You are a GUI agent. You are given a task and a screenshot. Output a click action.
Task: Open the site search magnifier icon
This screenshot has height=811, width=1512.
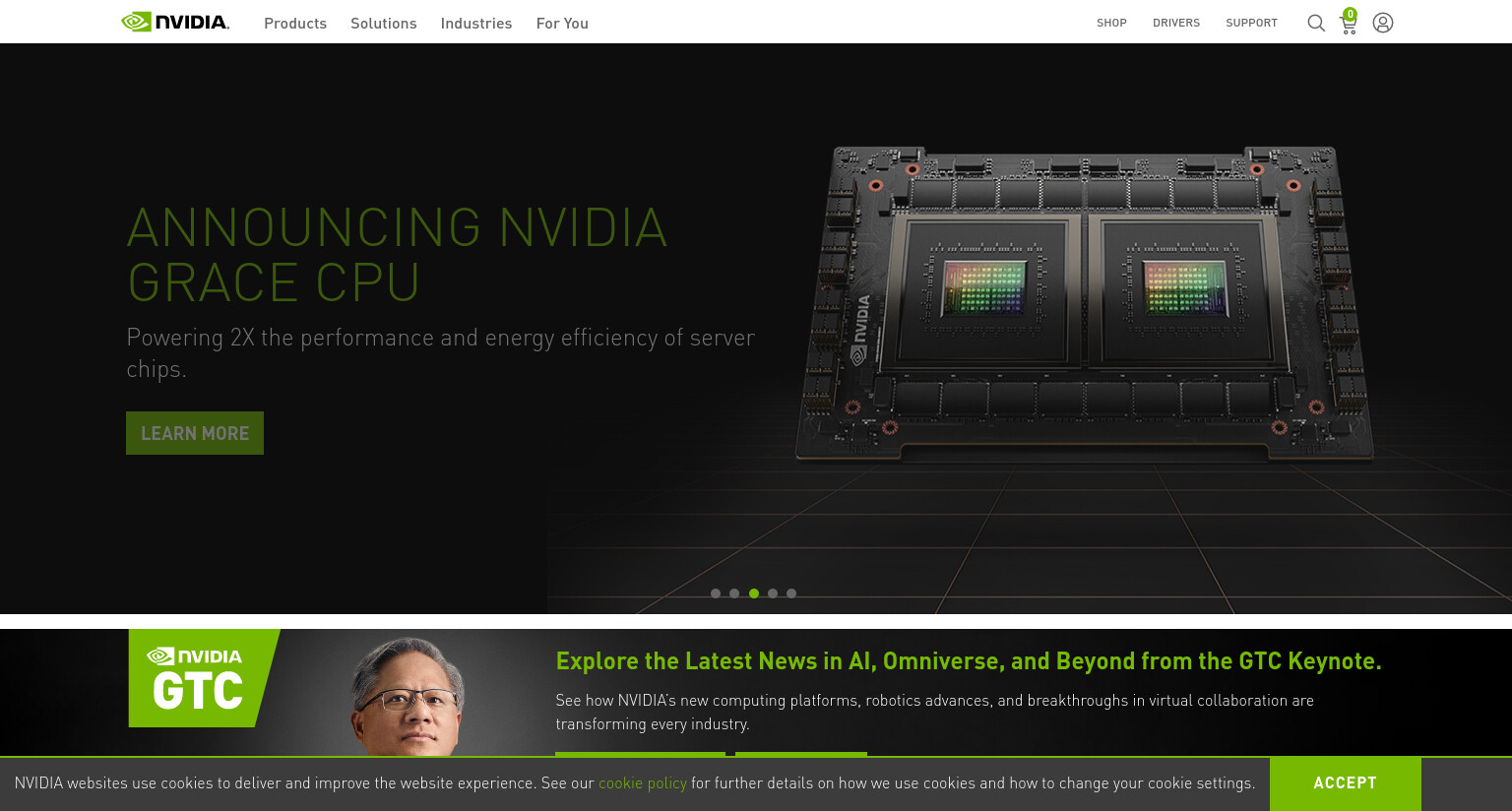tap(1316, 23)
